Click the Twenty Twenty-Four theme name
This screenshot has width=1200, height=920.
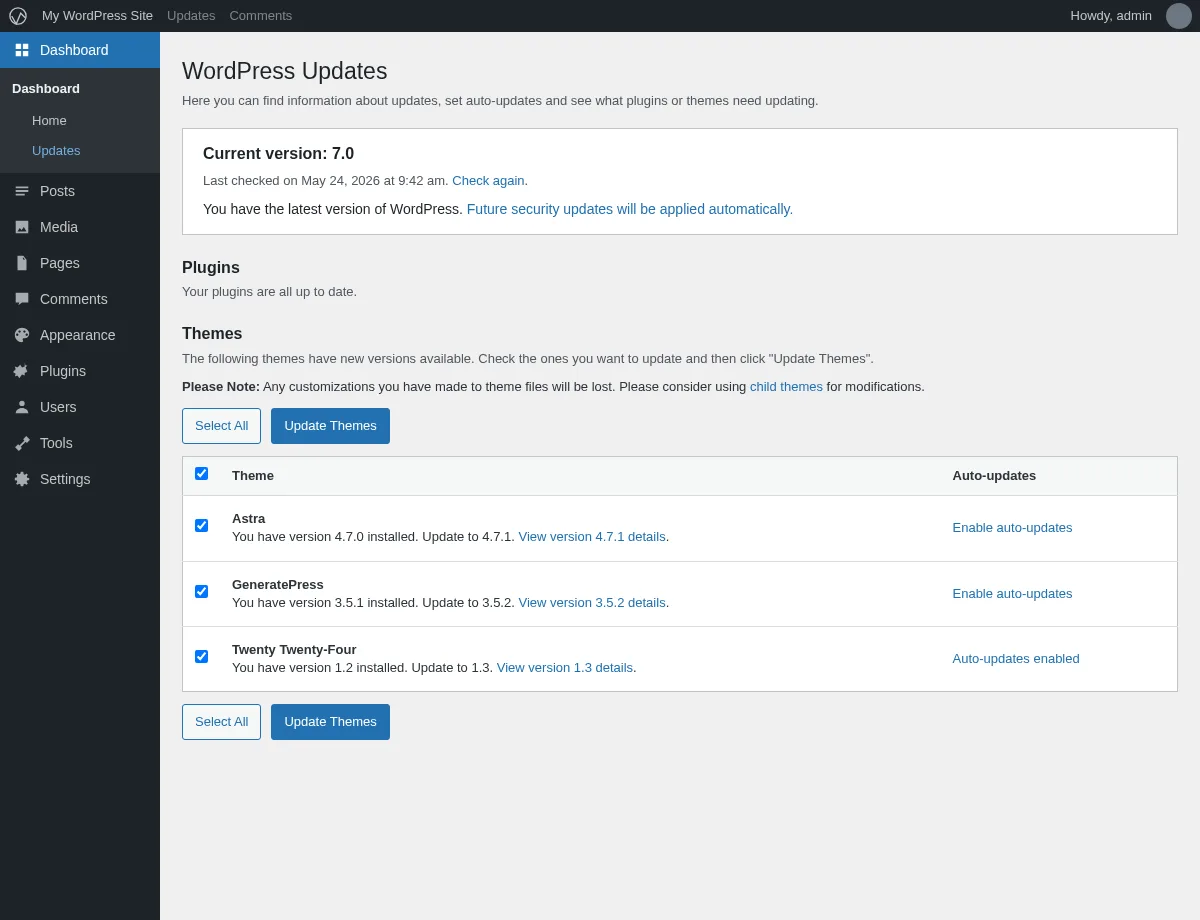[294, 650]
